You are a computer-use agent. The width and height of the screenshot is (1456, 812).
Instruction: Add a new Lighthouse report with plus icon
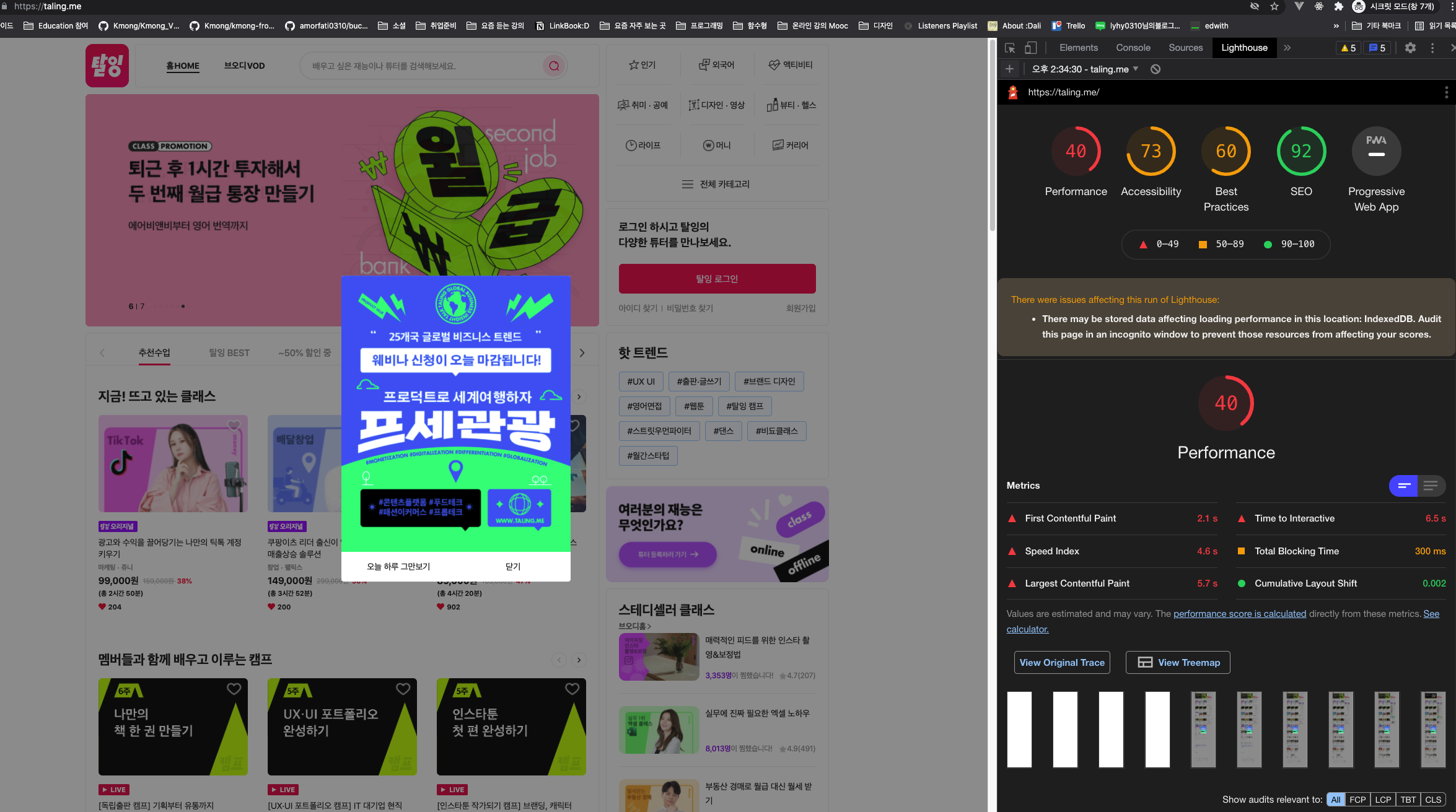(1009, 69)
